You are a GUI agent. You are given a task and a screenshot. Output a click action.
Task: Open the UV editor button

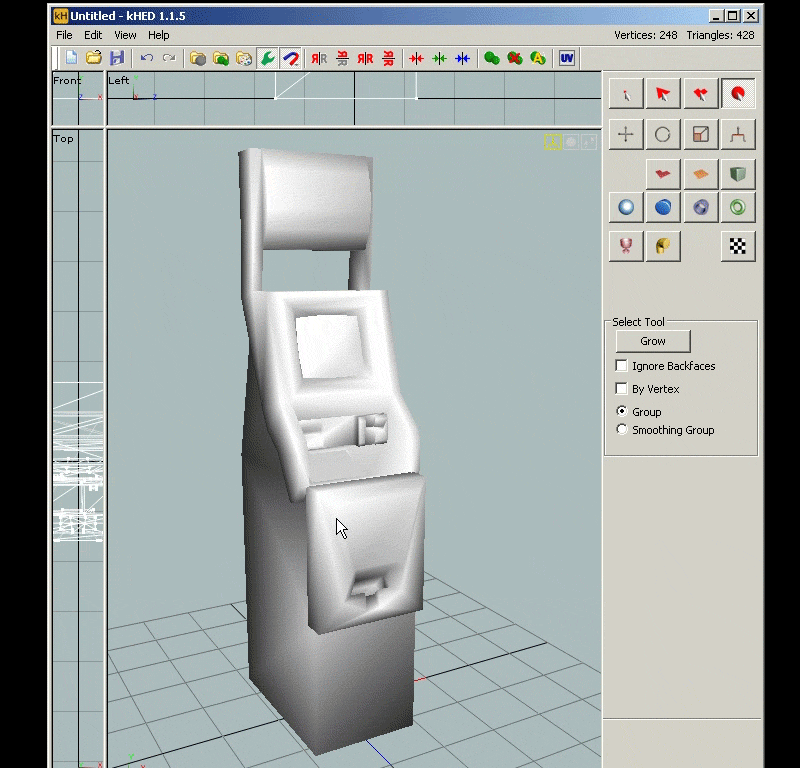pyautogui.click(x=567, y=58)
